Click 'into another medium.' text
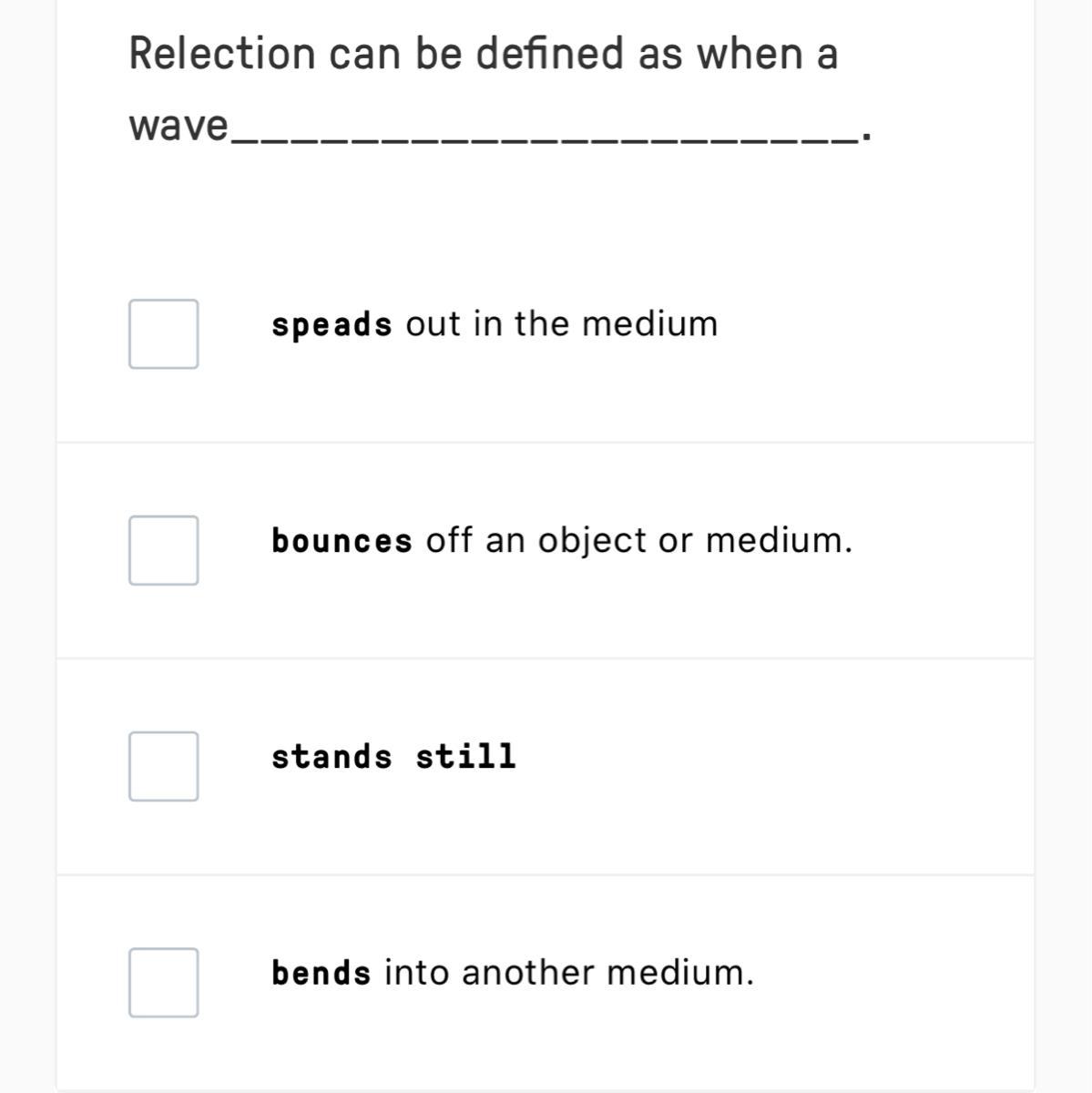This screenshot has height=1093, width=1092. pos(569,973)
